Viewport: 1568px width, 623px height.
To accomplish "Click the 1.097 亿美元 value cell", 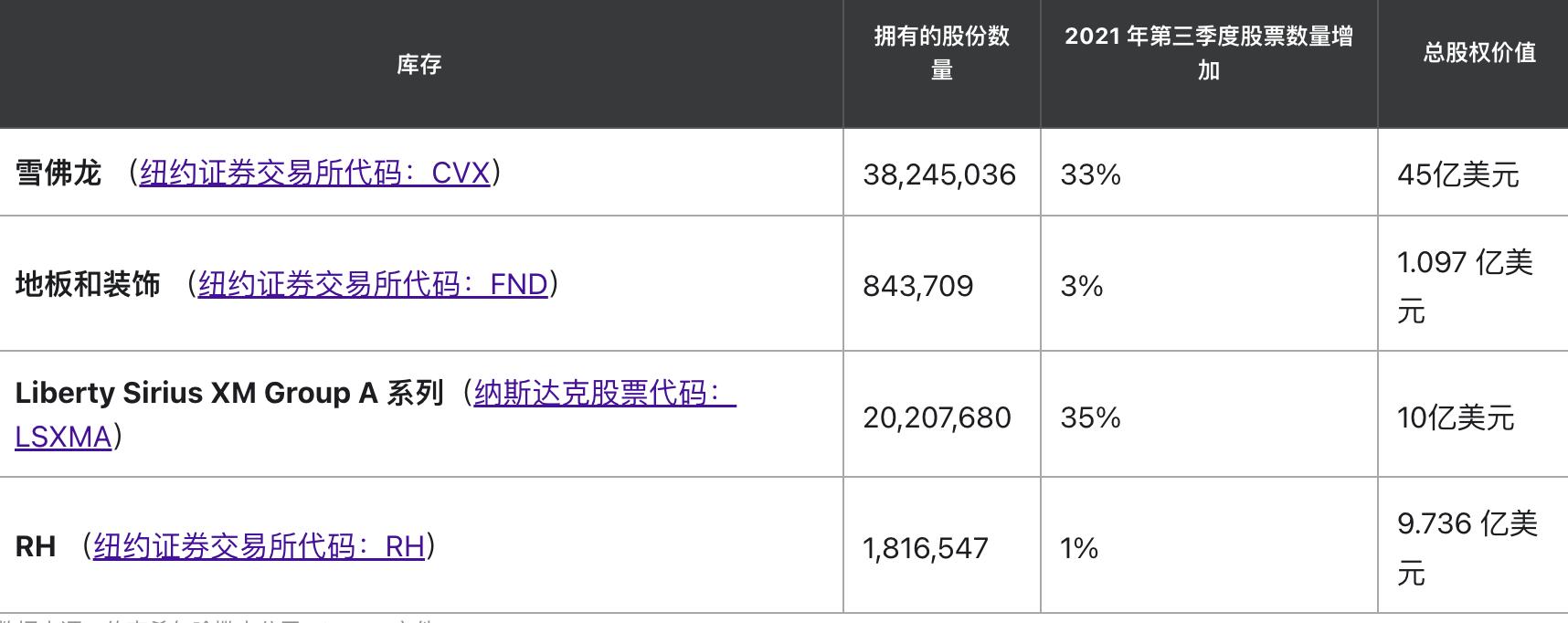I will point(1464,286).
